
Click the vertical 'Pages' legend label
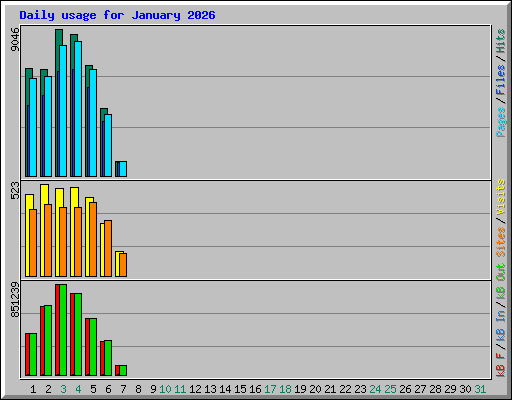pyautogui.click(x=501, y=122)
